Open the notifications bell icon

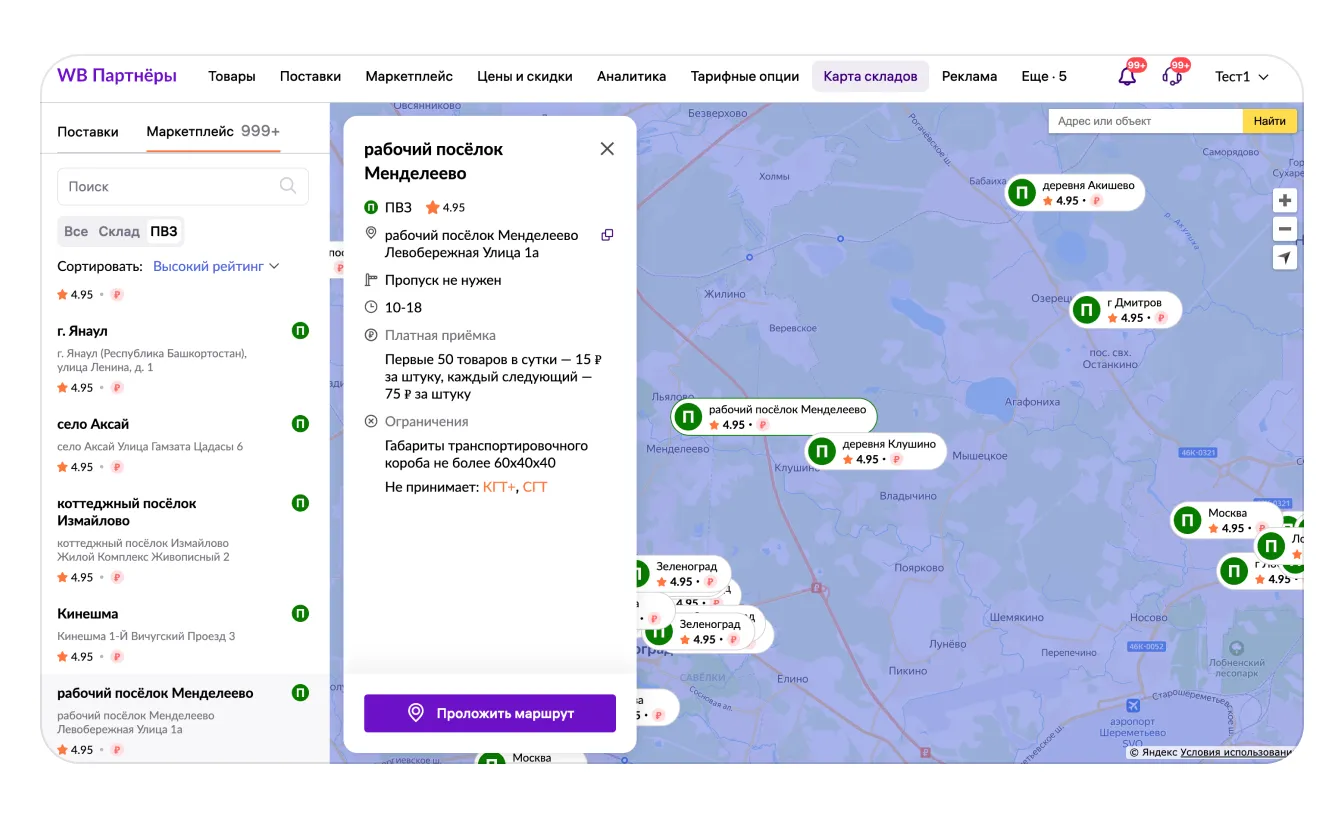pyautogui.click(x=1127, y=77)
